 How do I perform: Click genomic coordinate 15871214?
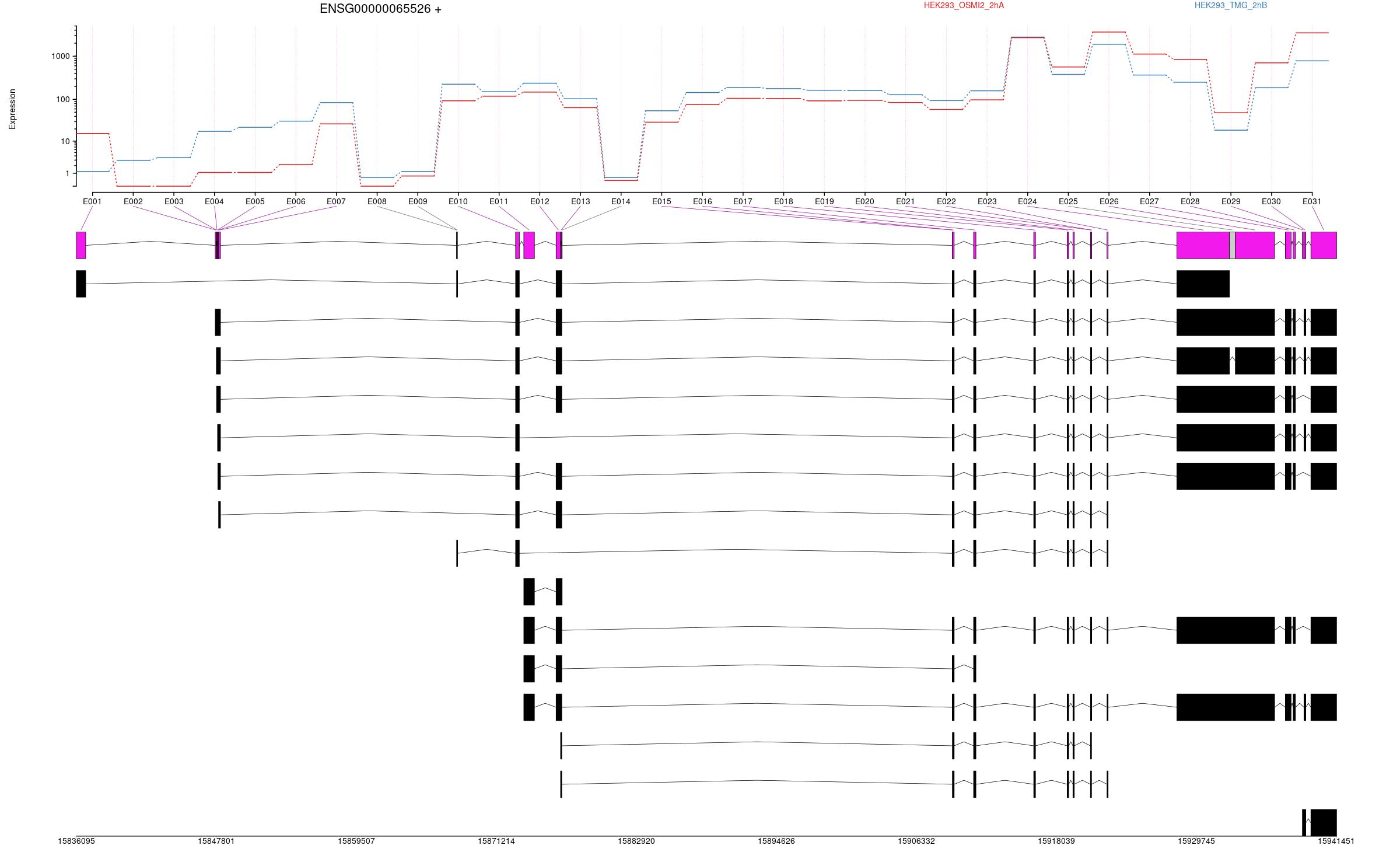coord(496,841)
